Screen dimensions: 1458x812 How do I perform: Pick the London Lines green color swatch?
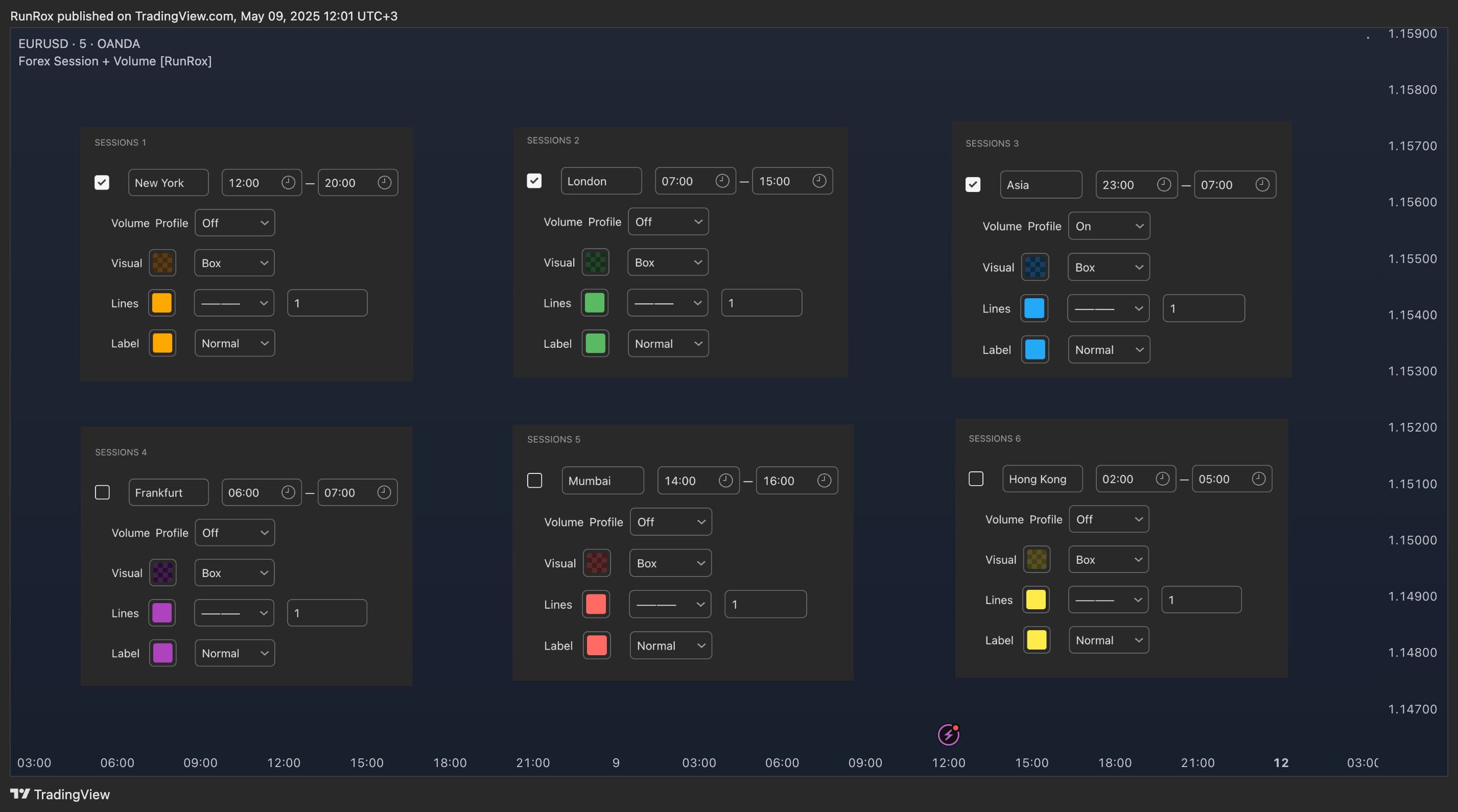(594, 303)
